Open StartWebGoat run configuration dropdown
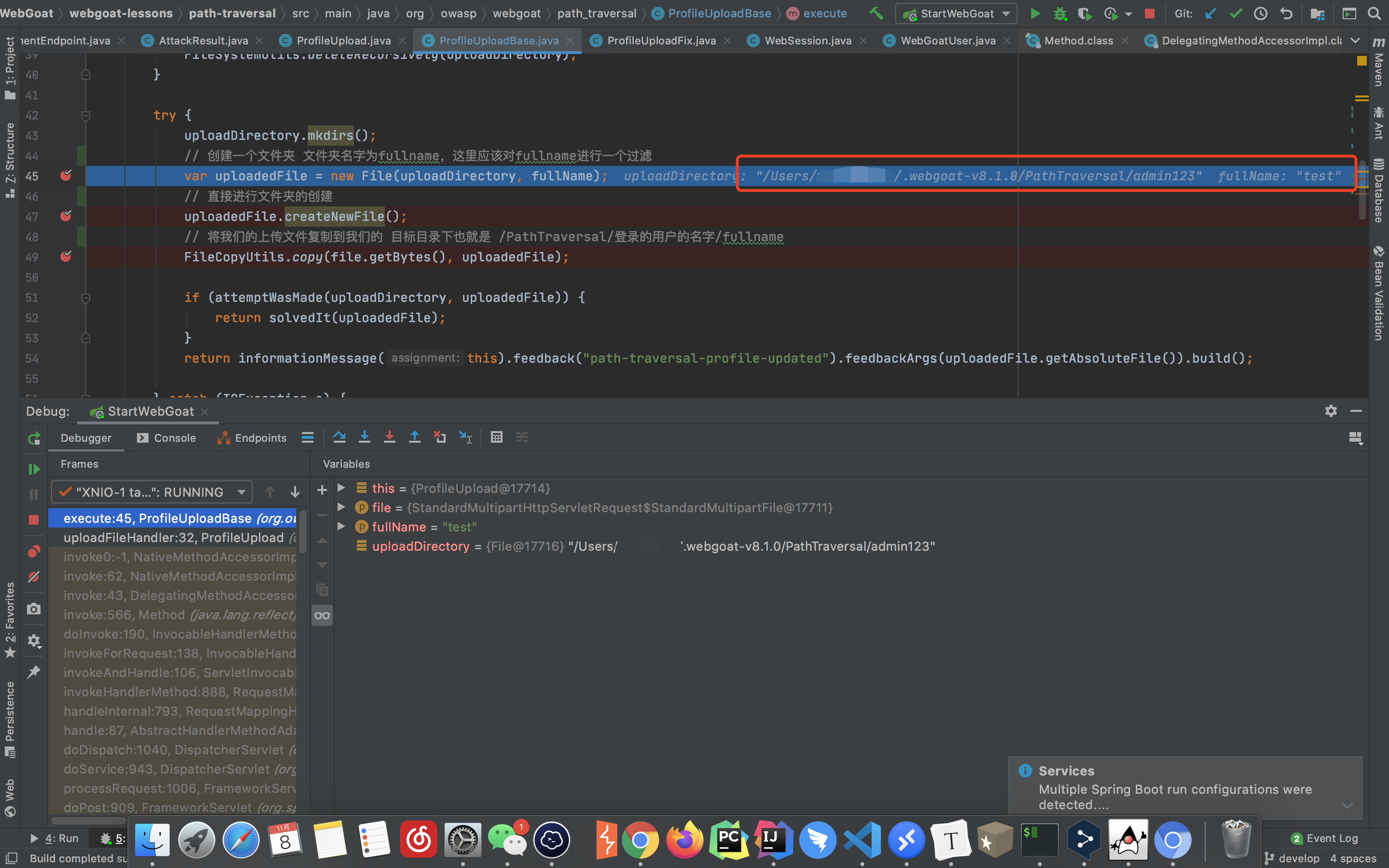The height and width of the screenshot is (868, 1389). (x=956, y=13)
